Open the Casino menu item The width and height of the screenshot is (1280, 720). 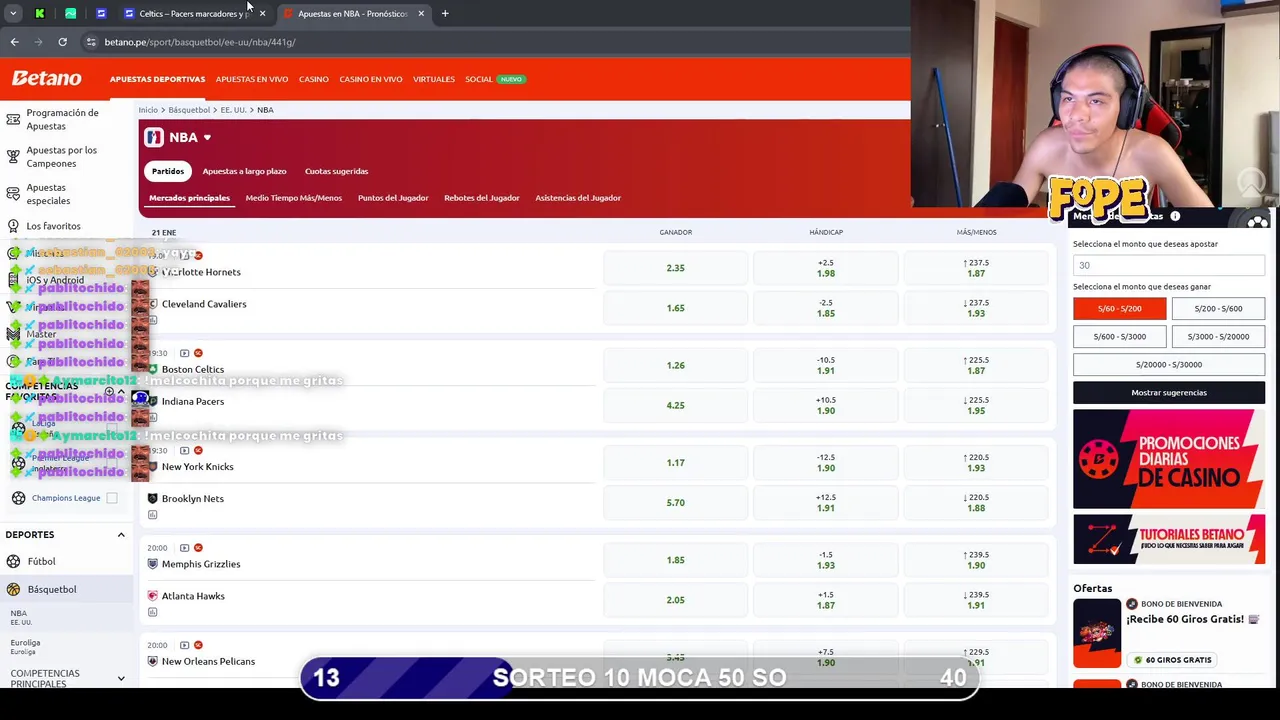pyautogui.click(x=313, y=79)
